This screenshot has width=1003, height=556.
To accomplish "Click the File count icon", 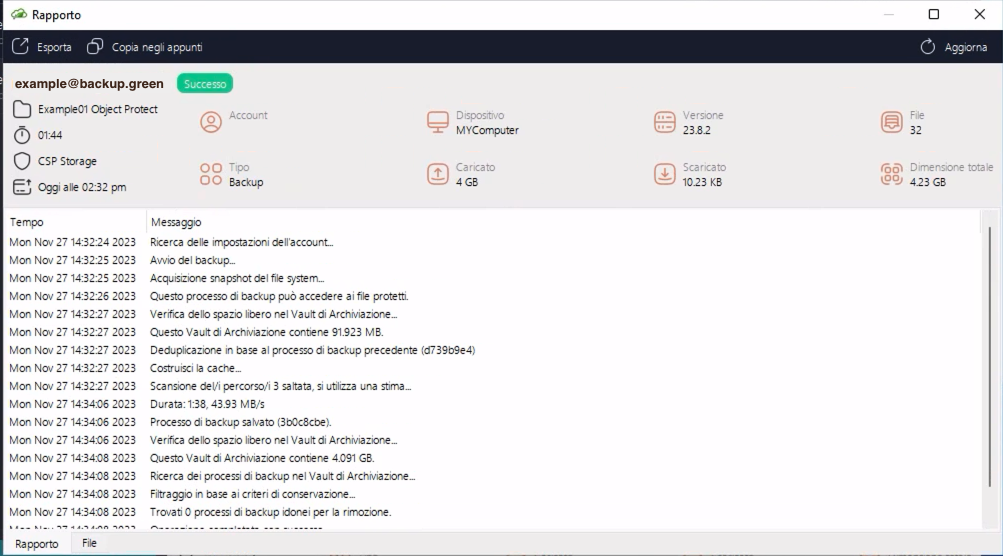I will click(892, 122).
